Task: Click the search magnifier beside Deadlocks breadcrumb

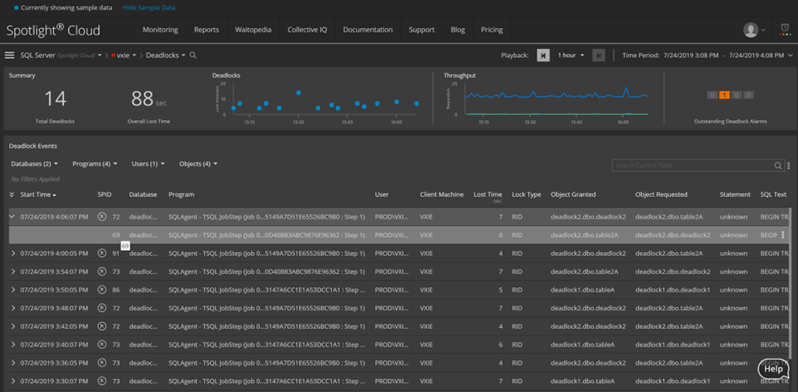Action: pyautogui.click(x=193, y=55)
